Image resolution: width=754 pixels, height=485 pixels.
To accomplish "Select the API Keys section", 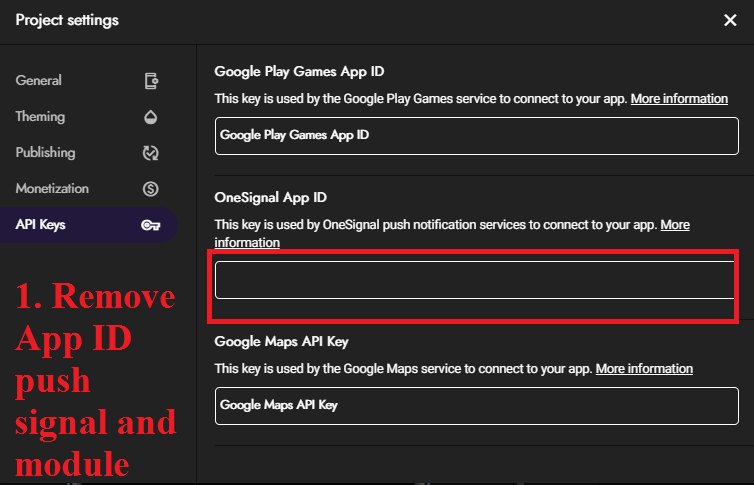I will click(x=89, y=225).
